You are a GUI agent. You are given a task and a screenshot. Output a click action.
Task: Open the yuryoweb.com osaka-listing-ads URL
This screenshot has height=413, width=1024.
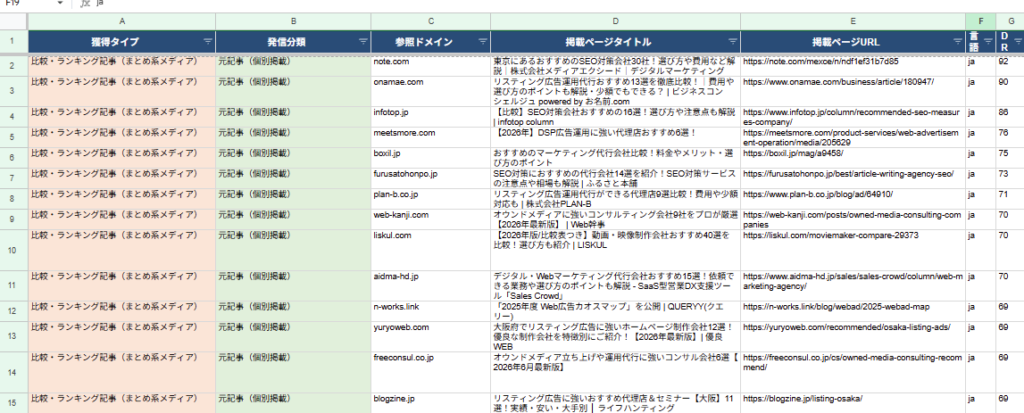click(846, 327)
